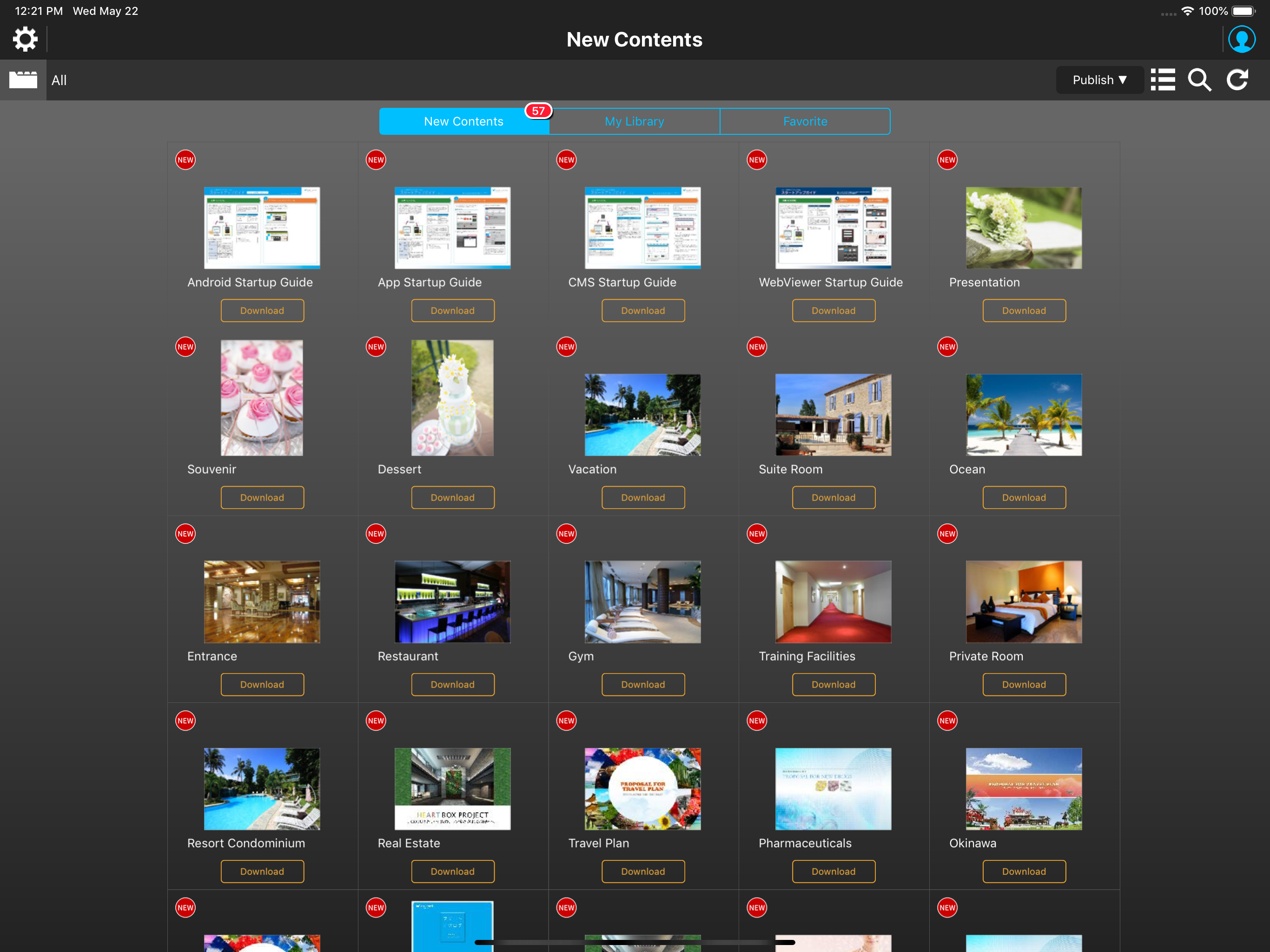Screen dimensions: 1270x952
Task: Download the Restaurant content
Action: [452, 684]
